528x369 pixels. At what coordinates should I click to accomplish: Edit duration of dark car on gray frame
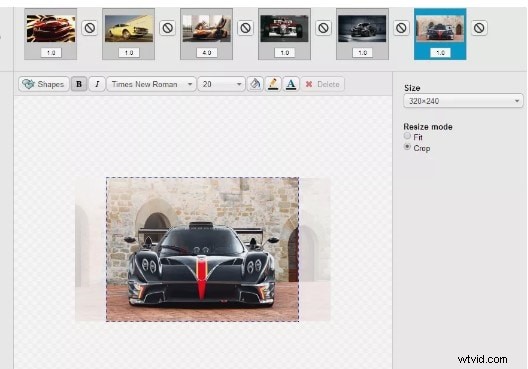[x=362, y=53]
